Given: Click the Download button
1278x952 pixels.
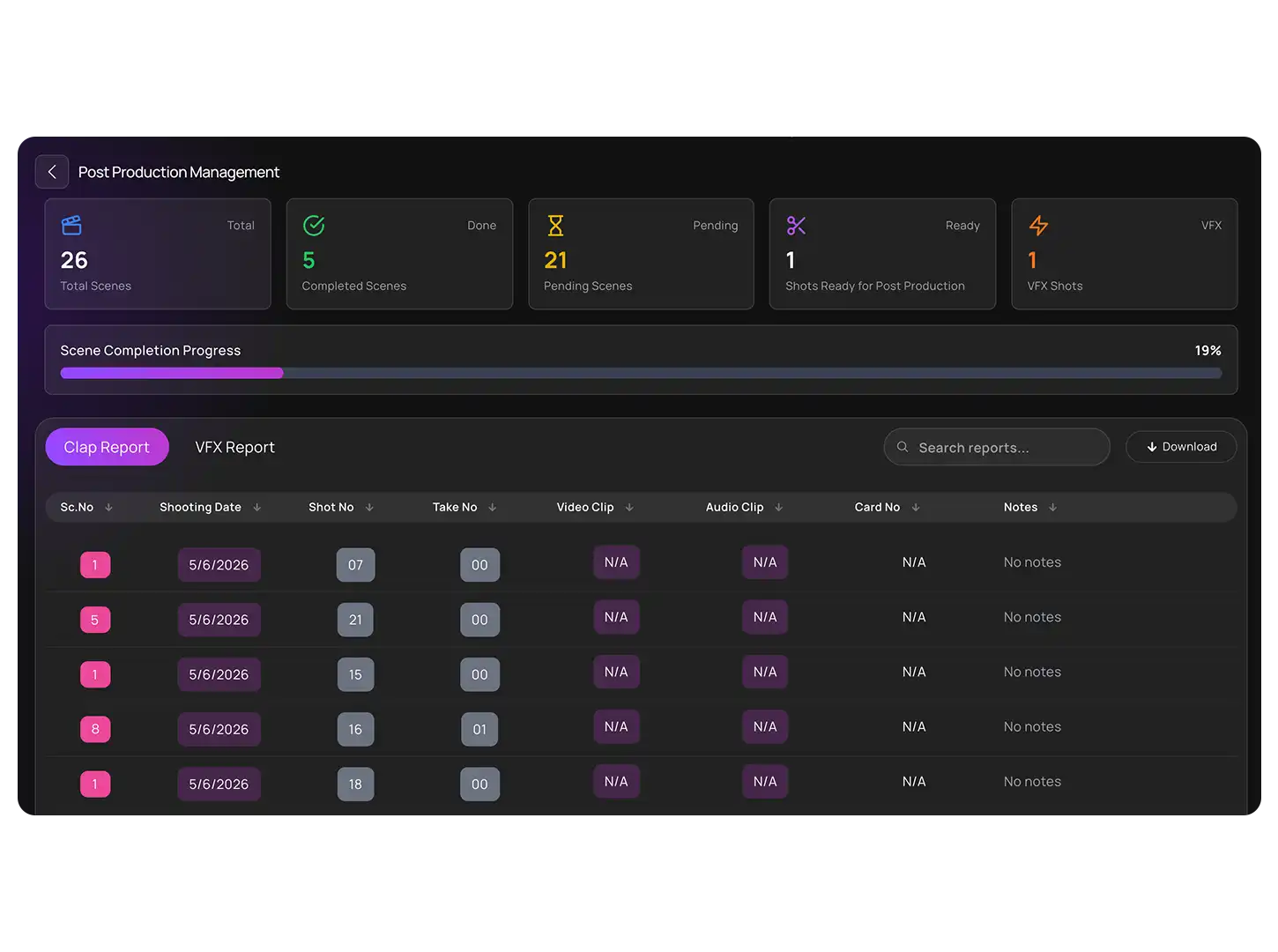Looking at the screenshot, I should [x=1181, y=447].
